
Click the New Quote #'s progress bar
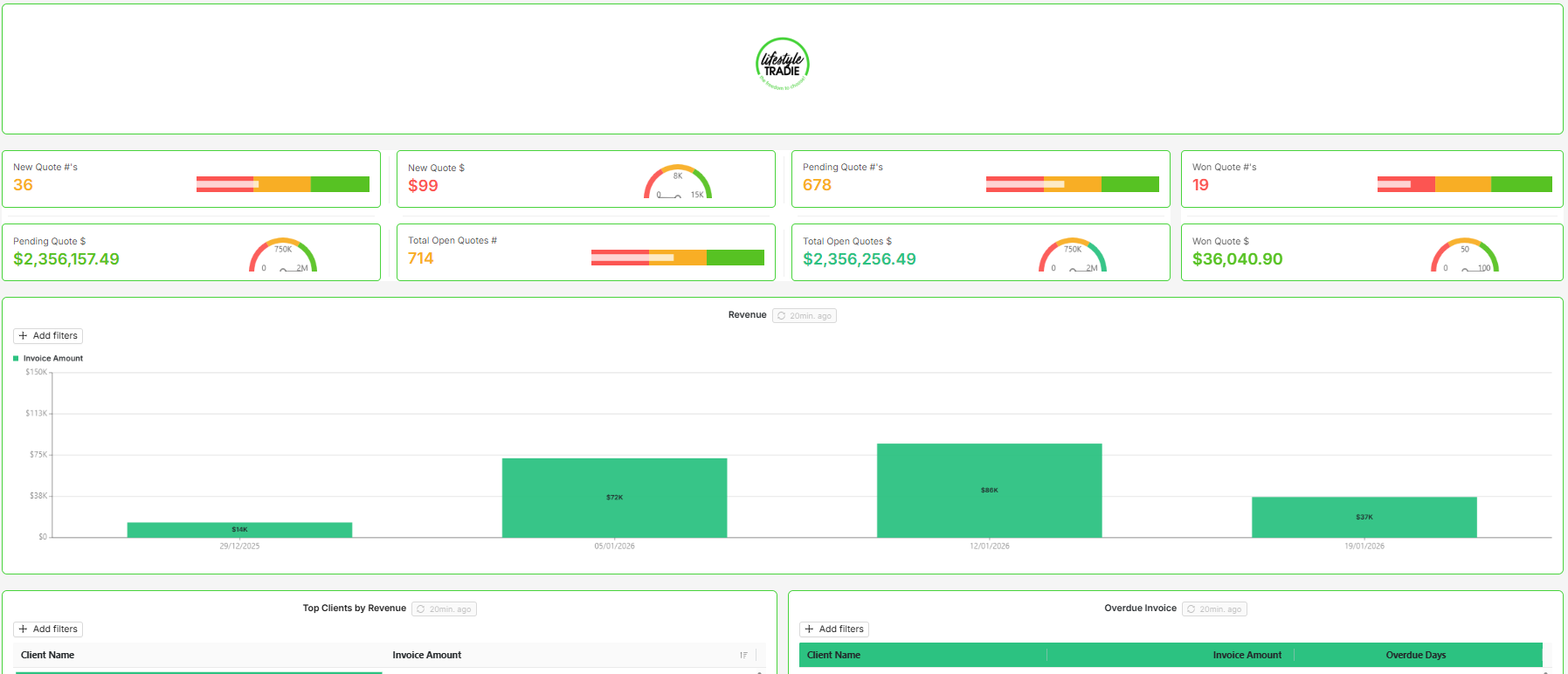point(283,184)
